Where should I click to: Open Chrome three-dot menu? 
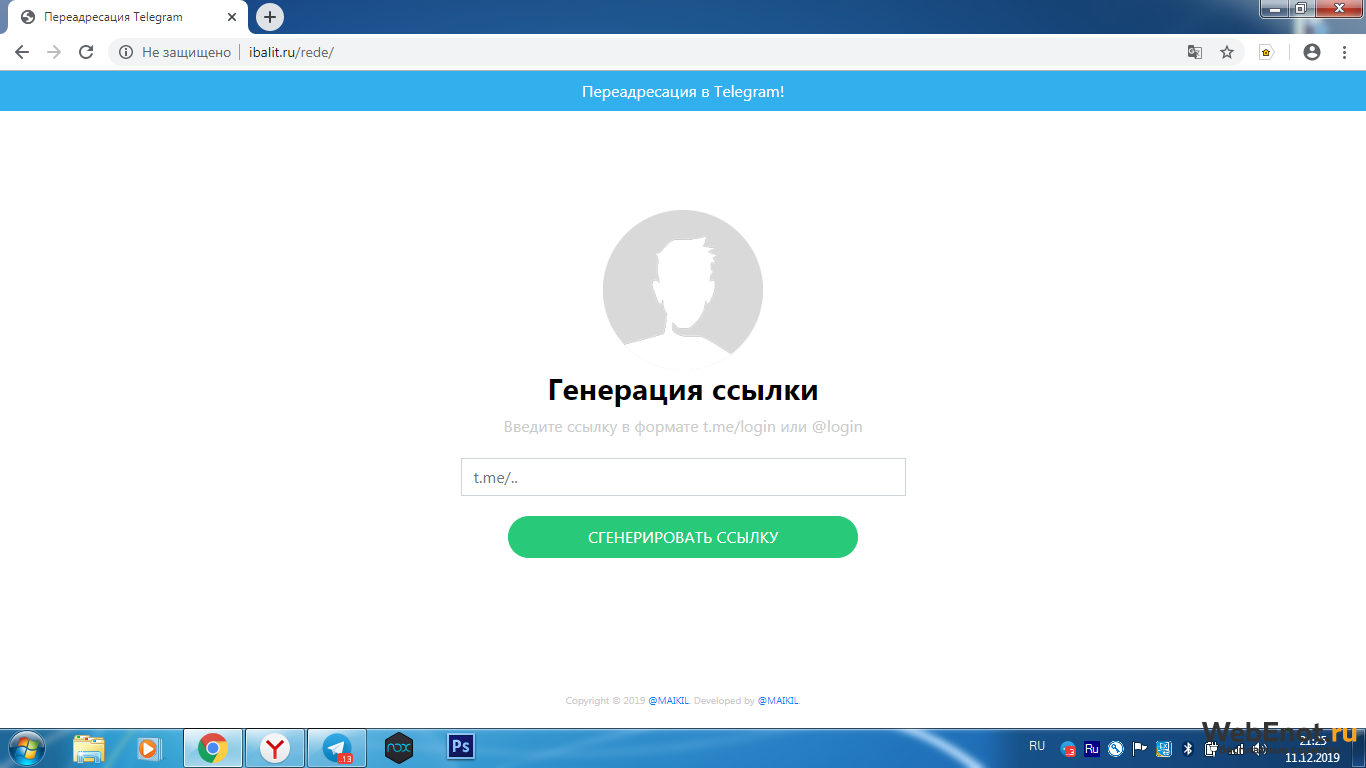[1342, 52]
